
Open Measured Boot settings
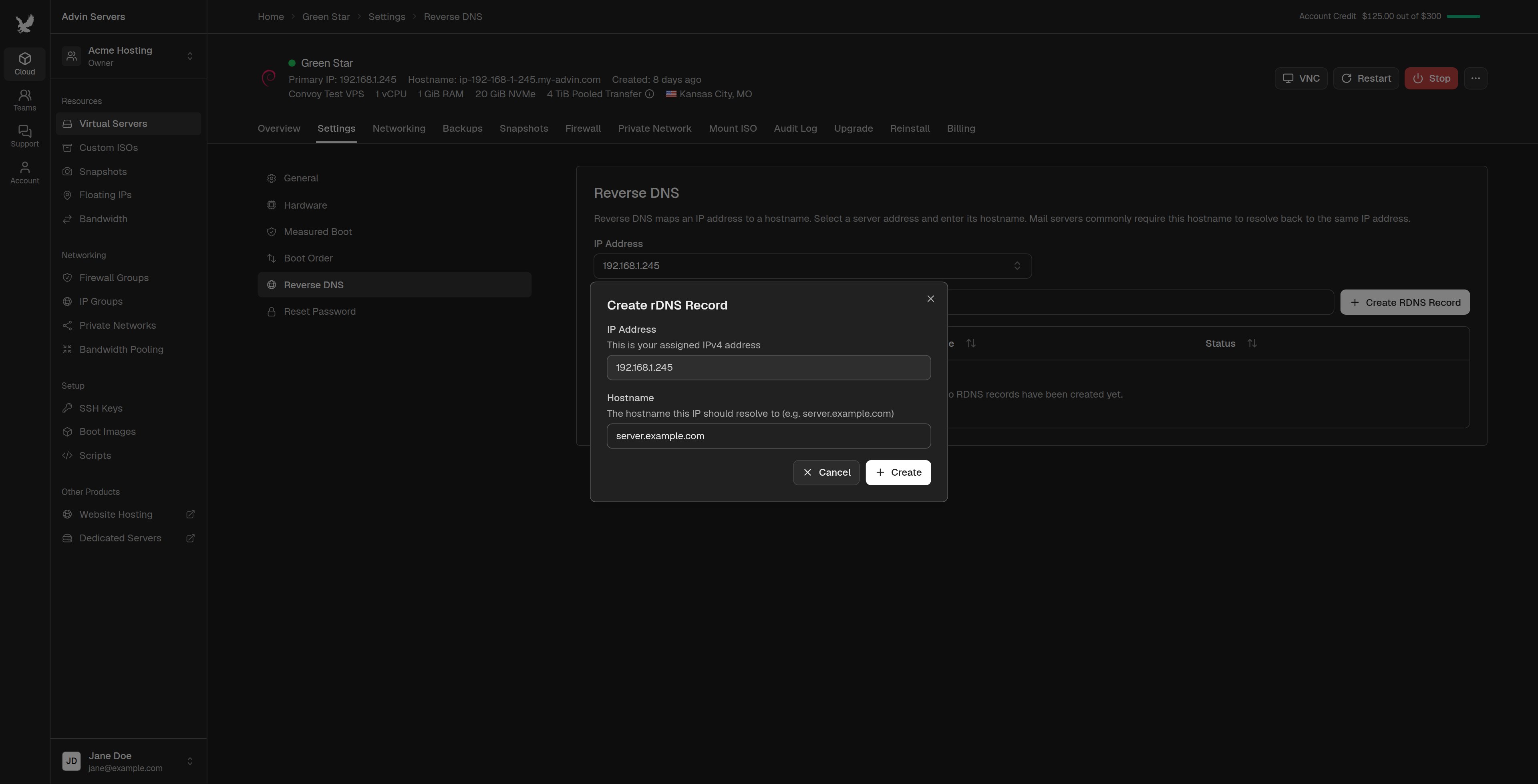point(395,232)
